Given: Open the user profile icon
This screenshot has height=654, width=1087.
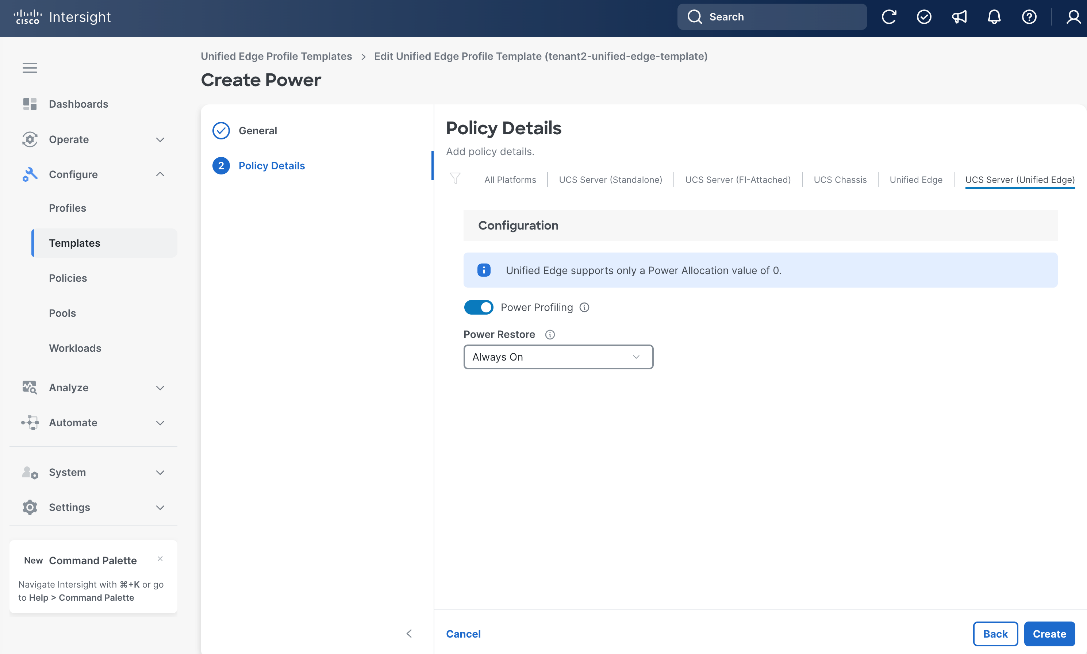Looking at the screenshot, I should [1073, 17].
